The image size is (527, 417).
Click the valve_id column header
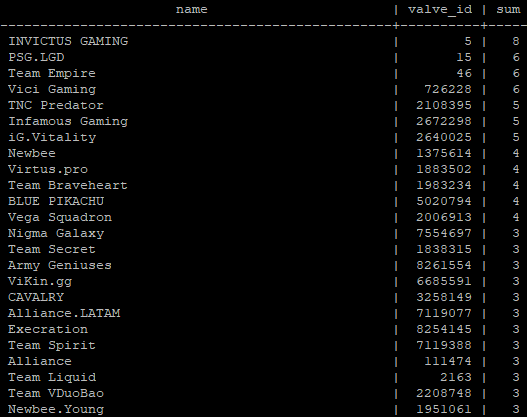tap(440, 10)
